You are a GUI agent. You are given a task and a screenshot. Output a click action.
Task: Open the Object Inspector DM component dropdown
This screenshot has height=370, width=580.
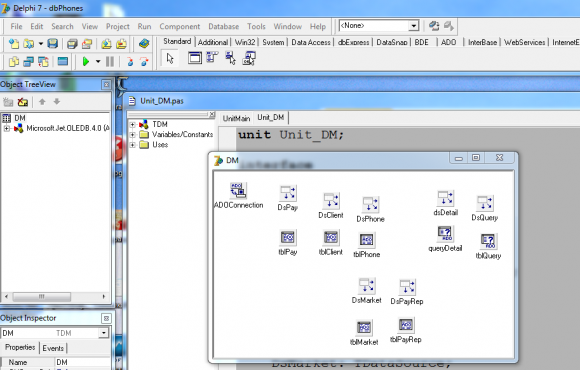pos(104,333)
